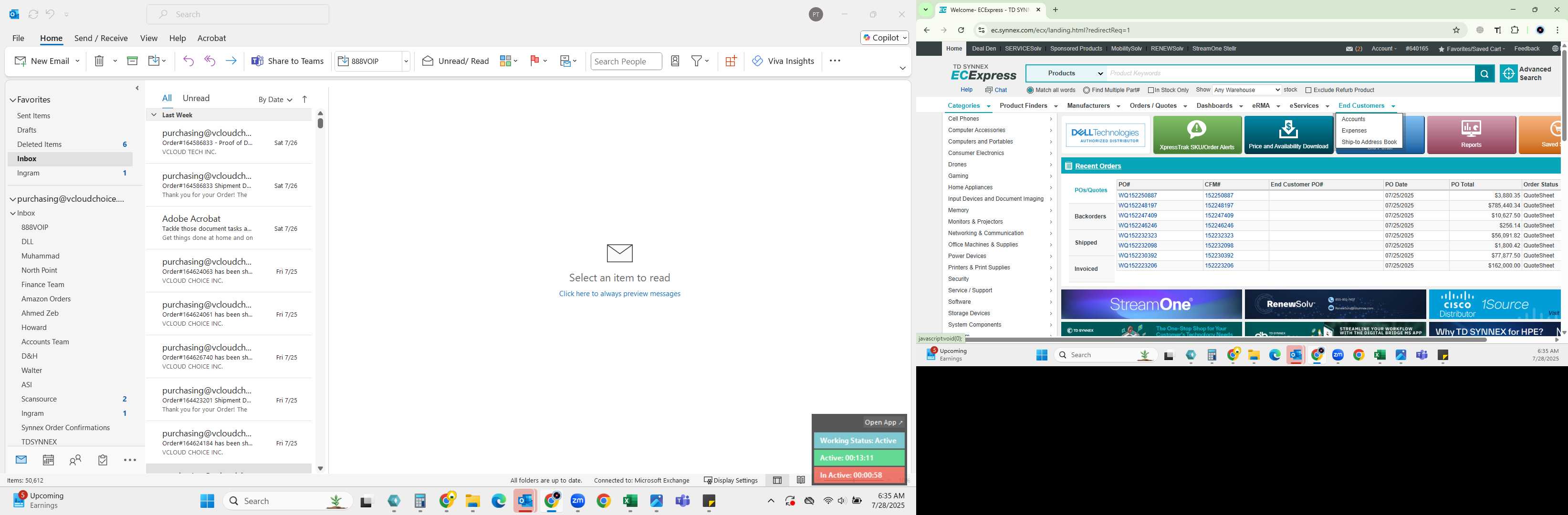Open the People view in Outlook navigation bar
Screen dimensions: 1568x515
(75, 460)
